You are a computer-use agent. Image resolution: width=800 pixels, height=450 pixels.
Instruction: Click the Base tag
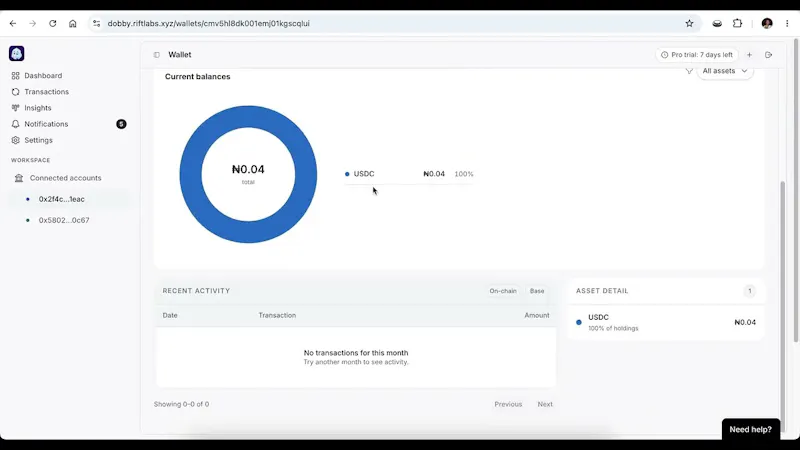(537, 291)
